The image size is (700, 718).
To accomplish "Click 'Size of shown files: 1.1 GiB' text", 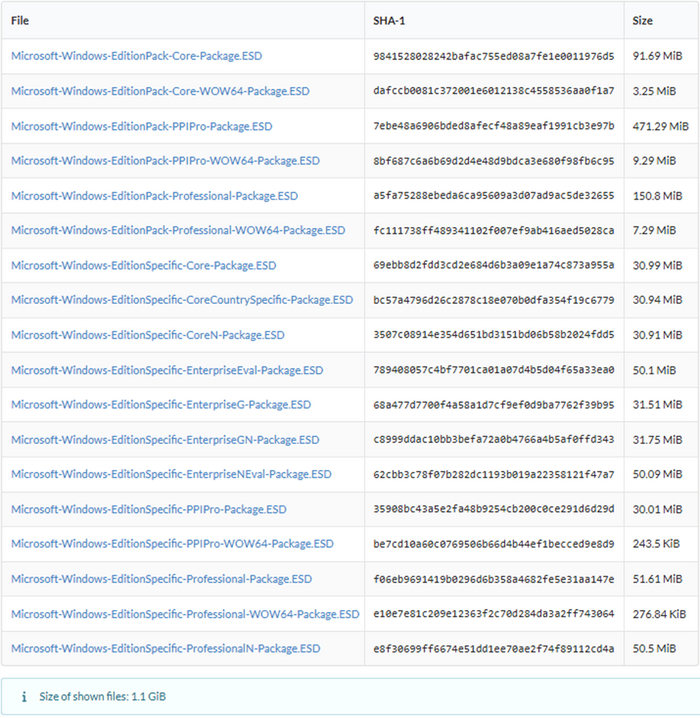I will tap(103, 697).
